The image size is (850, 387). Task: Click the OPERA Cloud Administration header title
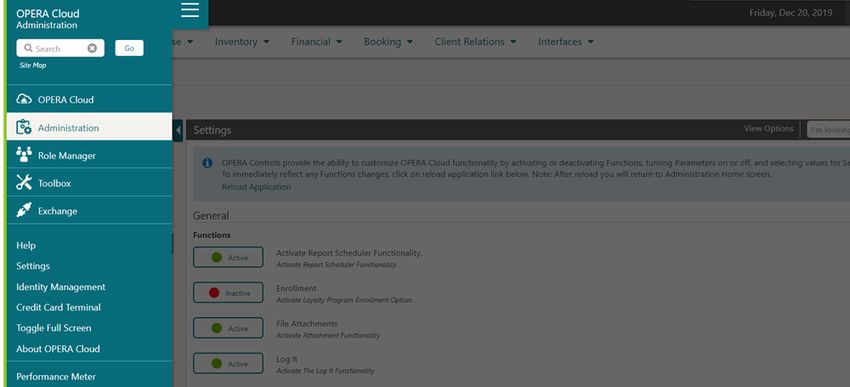pos(48,18)
